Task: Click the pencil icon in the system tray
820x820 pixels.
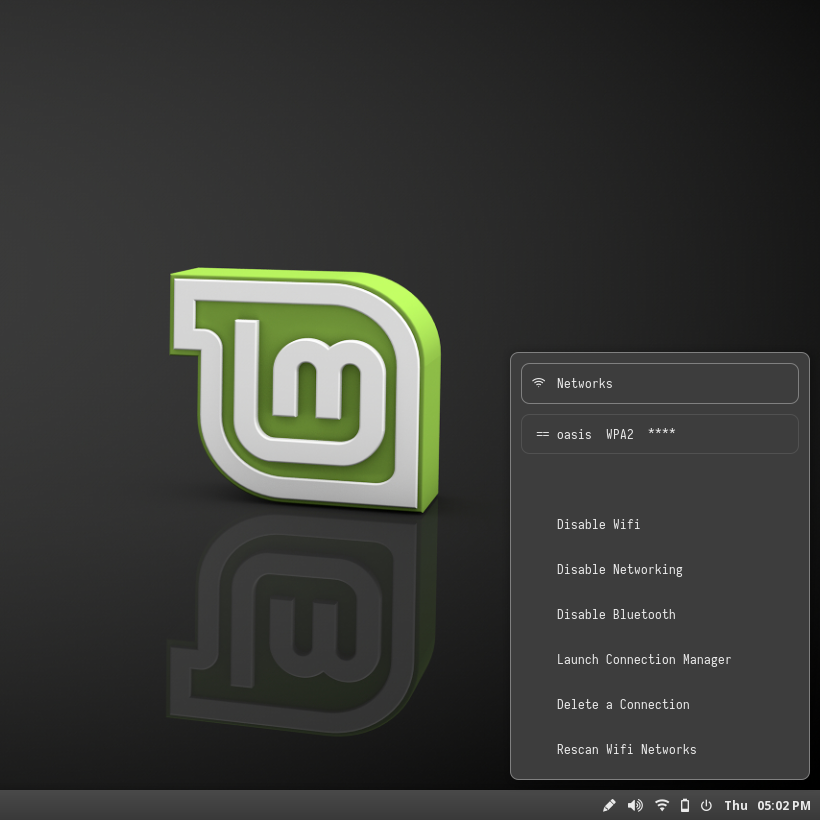Action: tap(609, 805)
